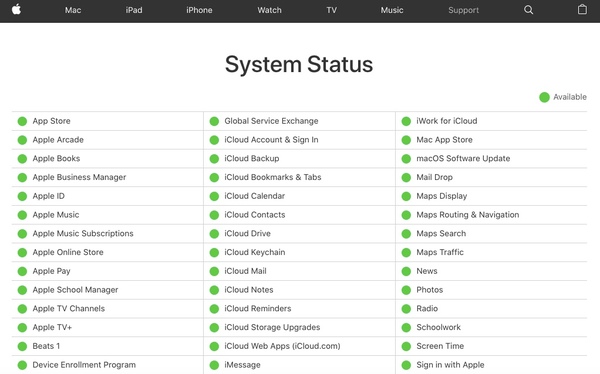
Task: Click the status dot for iWork for iCloud
Action: pos(406,121)
